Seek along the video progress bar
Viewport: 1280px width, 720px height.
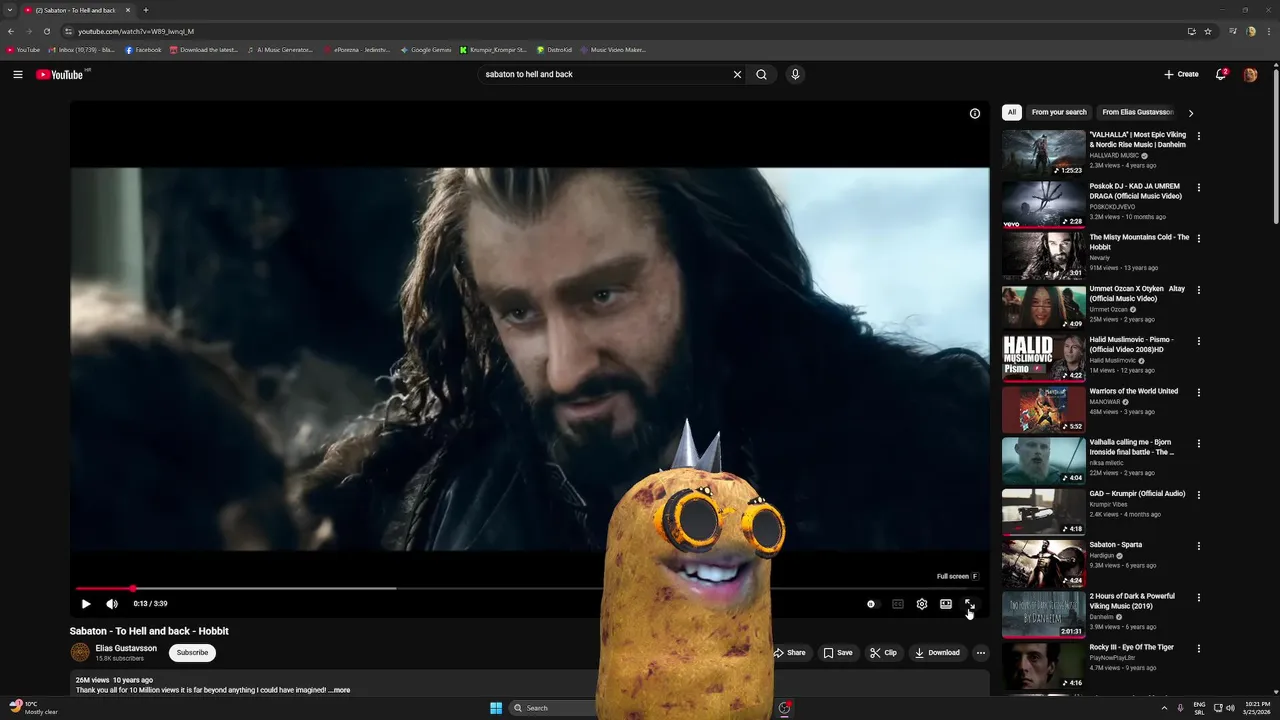pyautogui.click(x=529, y=588)
